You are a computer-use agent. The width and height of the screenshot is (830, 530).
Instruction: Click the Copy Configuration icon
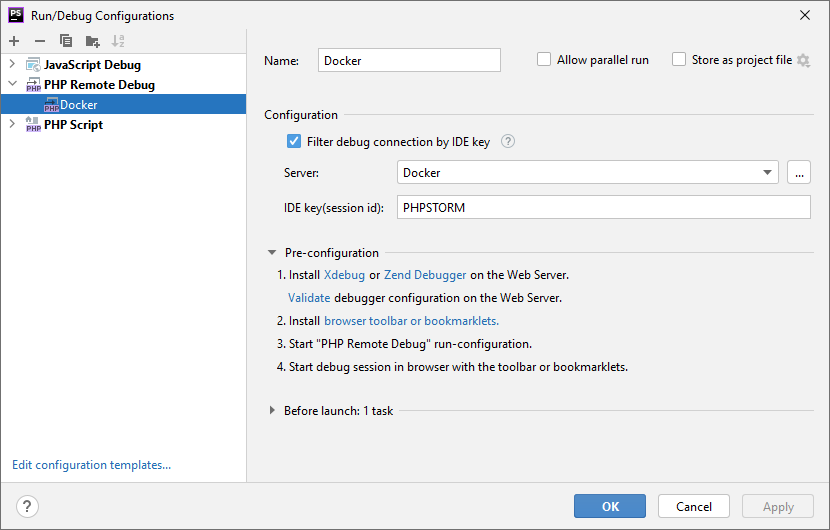point(66,41)
